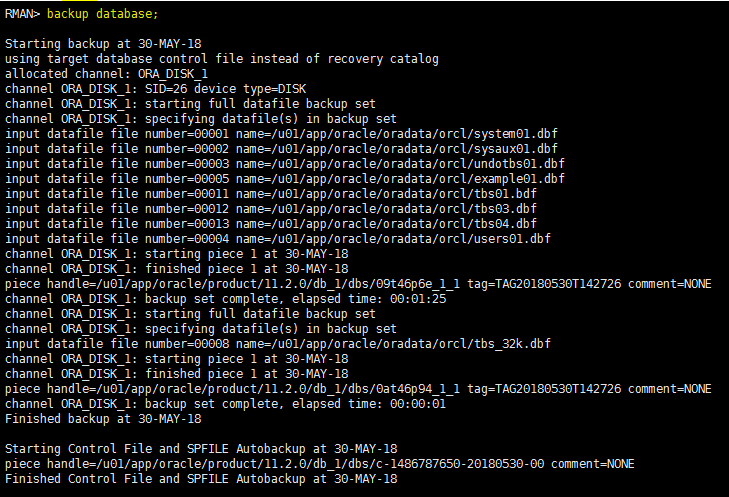This screenshot has height=497, width=729.
Task: Select the example01.dbf datafile line
Action: [x=285, y=179]
